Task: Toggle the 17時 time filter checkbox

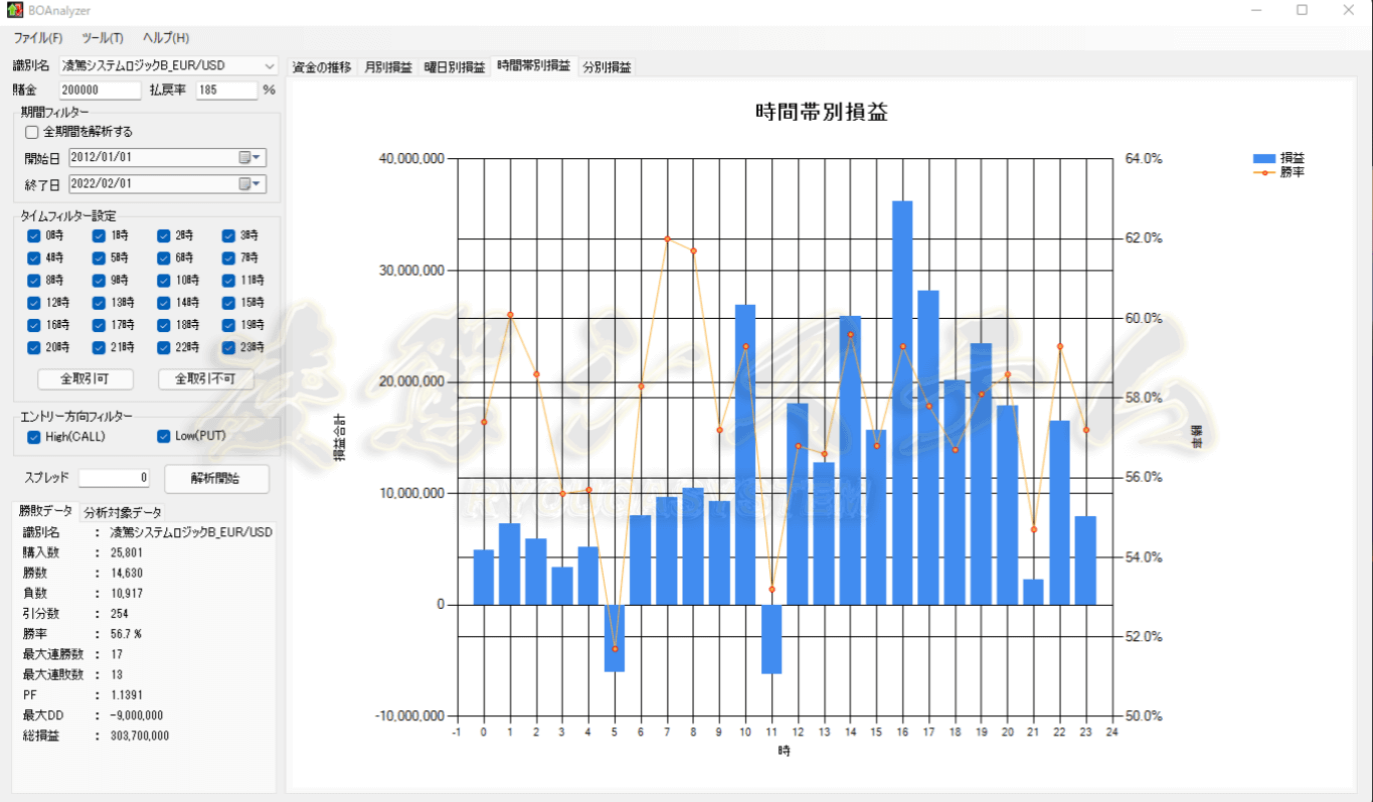Action: click(99, 325)
